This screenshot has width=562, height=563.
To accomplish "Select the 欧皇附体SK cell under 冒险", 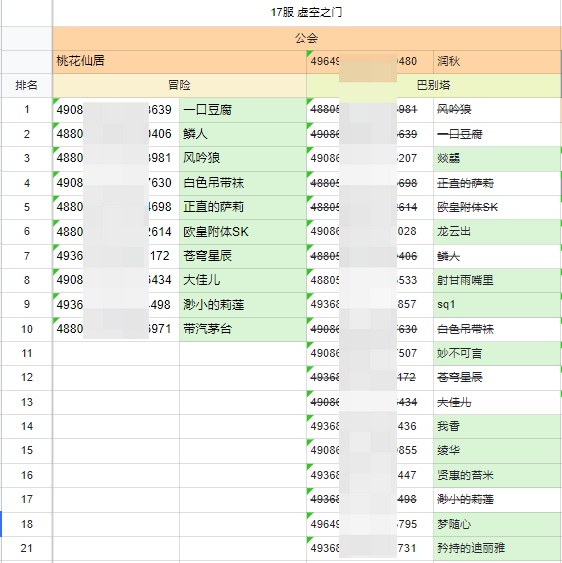I will 243,232.
